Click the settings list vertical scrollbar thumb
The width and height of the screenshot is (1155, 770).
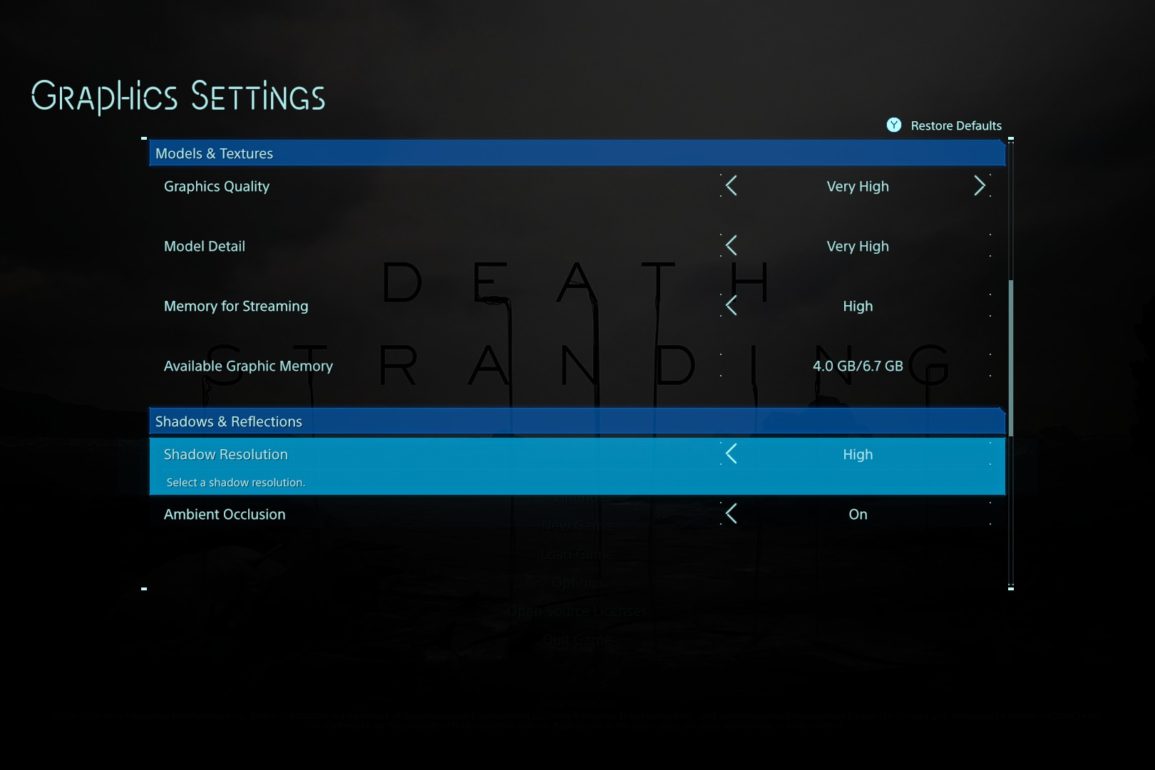click(1011, 358)
